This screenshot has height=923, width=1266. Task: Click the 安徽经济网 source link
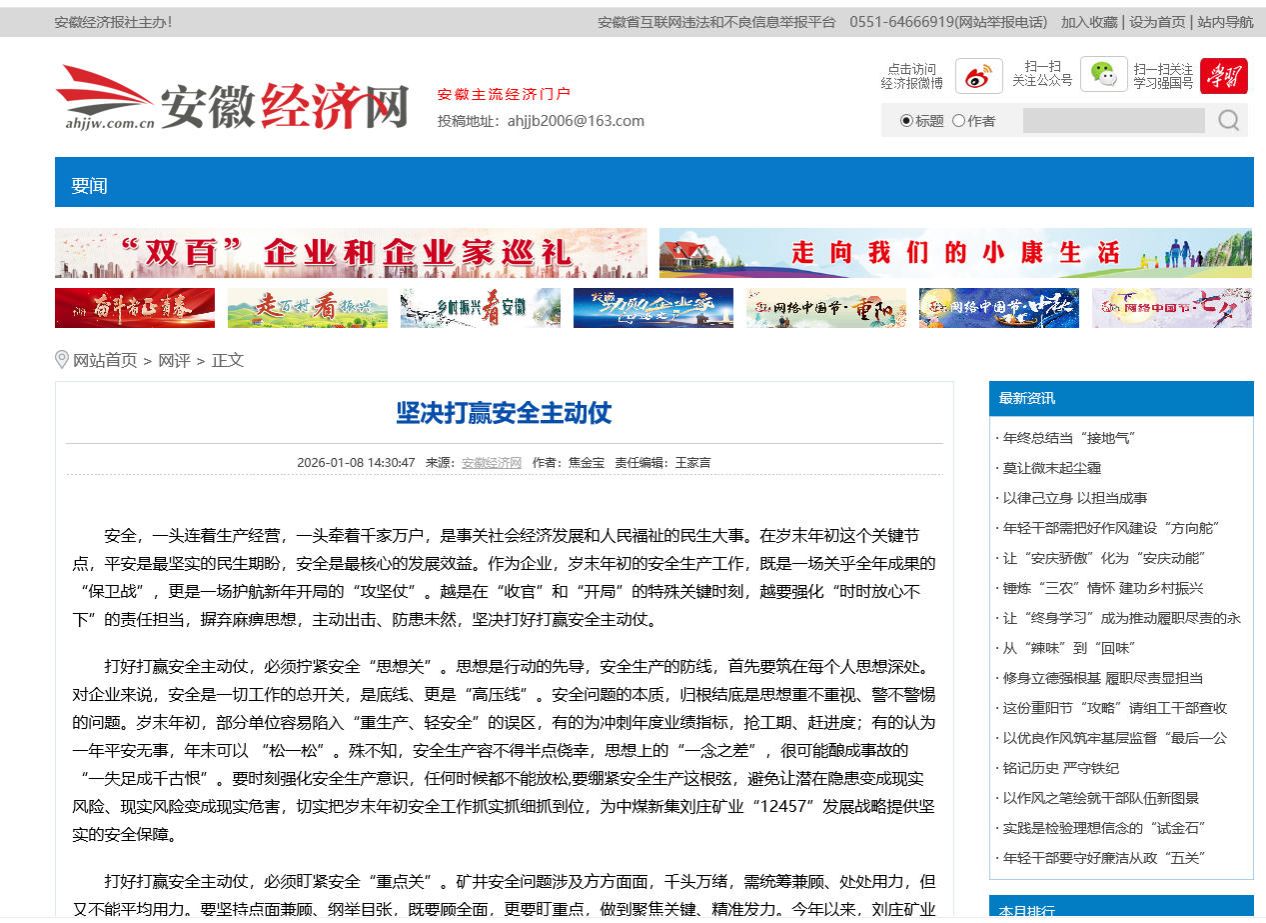pos(491,463)
